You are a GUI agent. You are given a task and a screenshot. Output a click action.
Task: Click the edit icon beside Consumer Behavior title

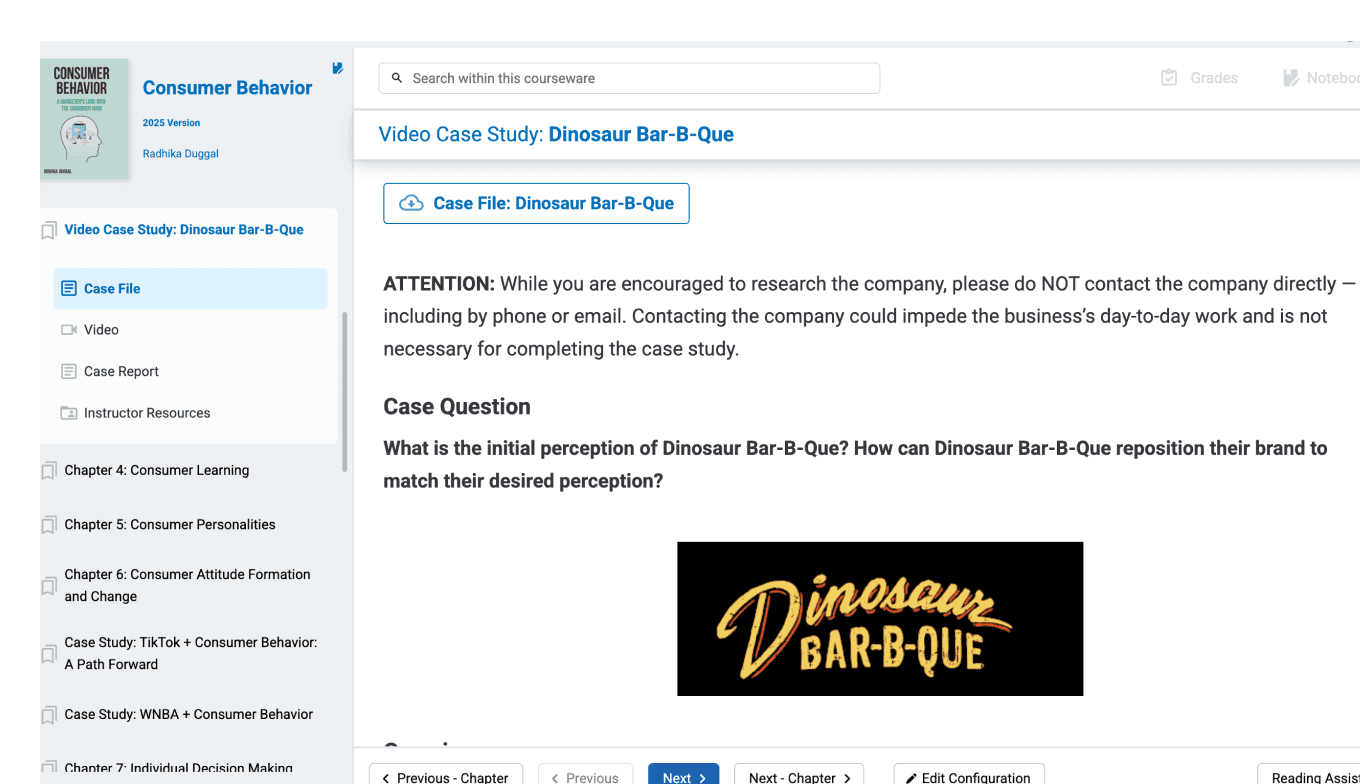pyautogui.click(x=338, y=68)
